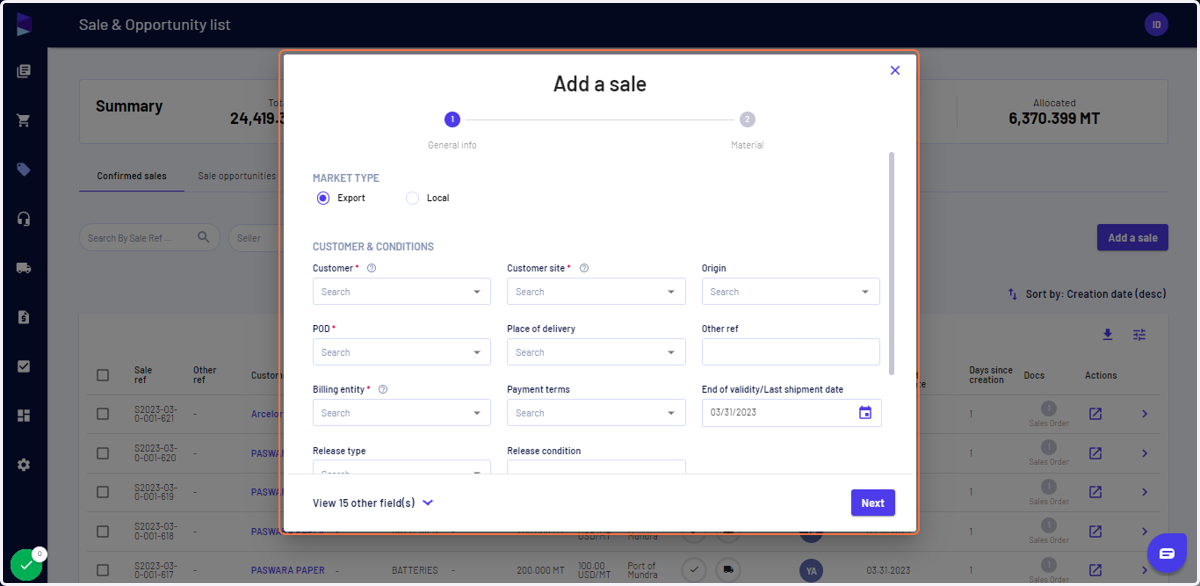Toggle the select-all checkbox in the table header
The height and width of the screenshot is (586, 1200).
pos(103,375)
